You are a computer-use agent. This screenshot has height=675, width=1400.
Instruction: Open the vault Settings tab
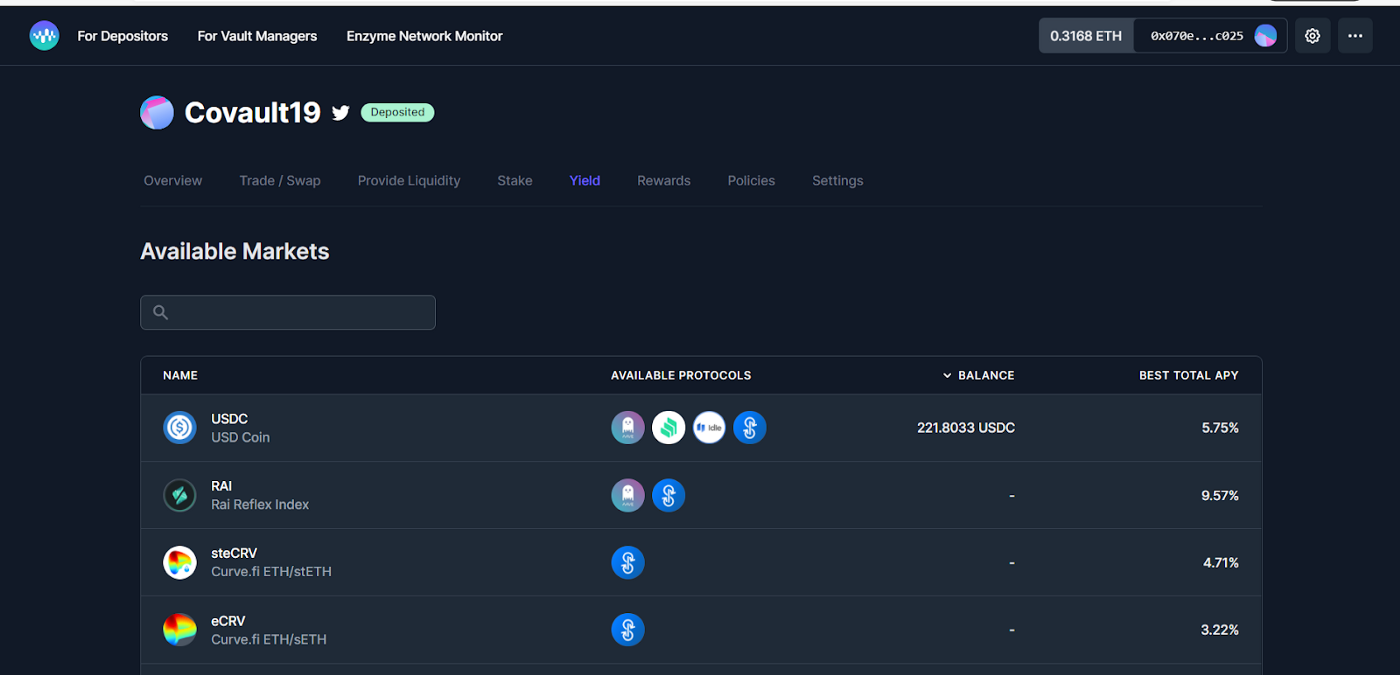pos(838,181)
